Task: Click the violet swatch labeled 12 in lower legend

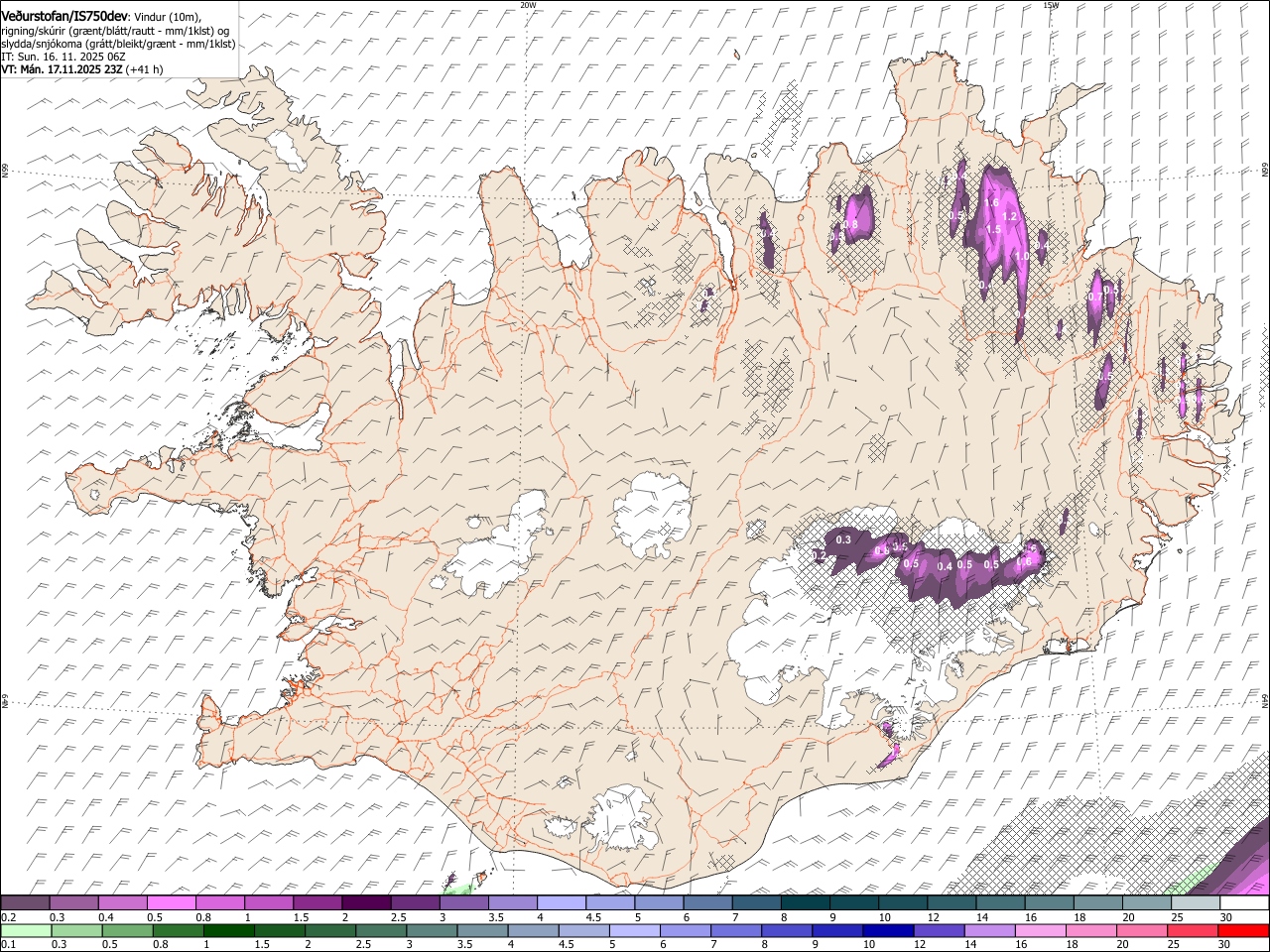Action: [x=939, y=930]
